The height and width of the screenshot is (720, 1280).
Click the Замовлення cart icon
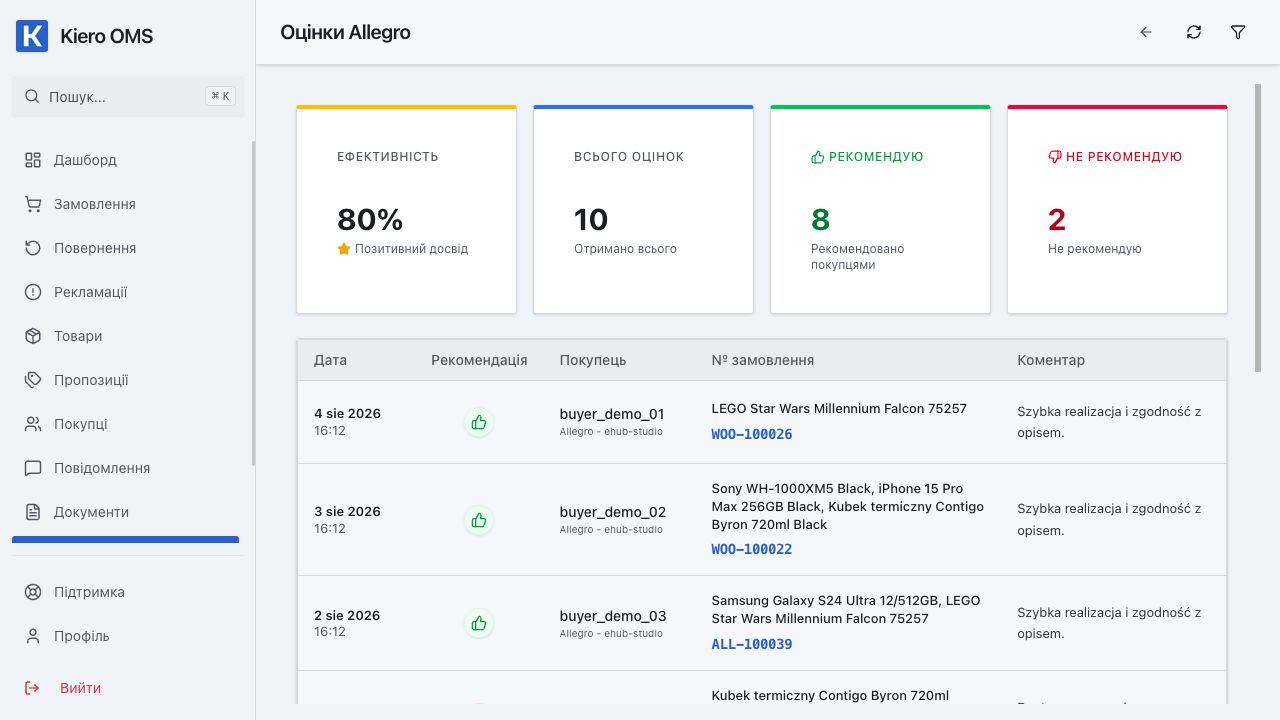(33, 204)
